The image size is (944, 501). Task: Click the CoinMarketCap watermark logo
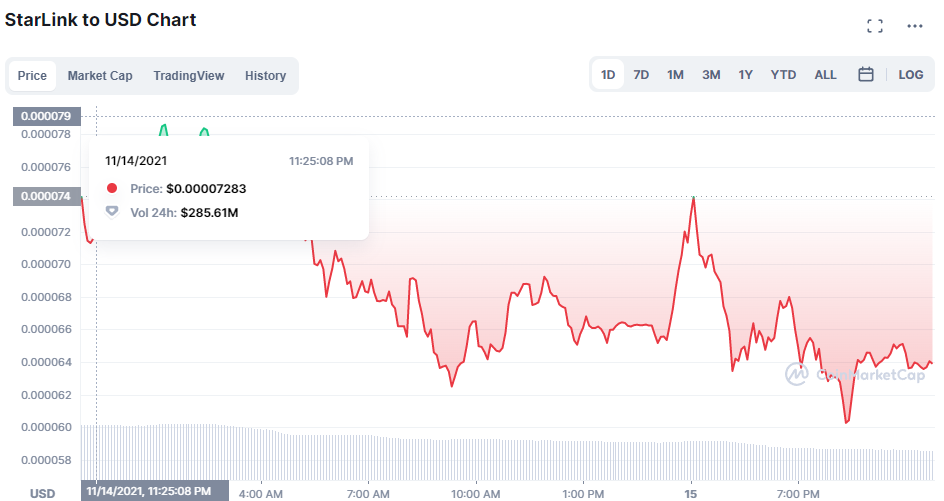pos(856,374)
